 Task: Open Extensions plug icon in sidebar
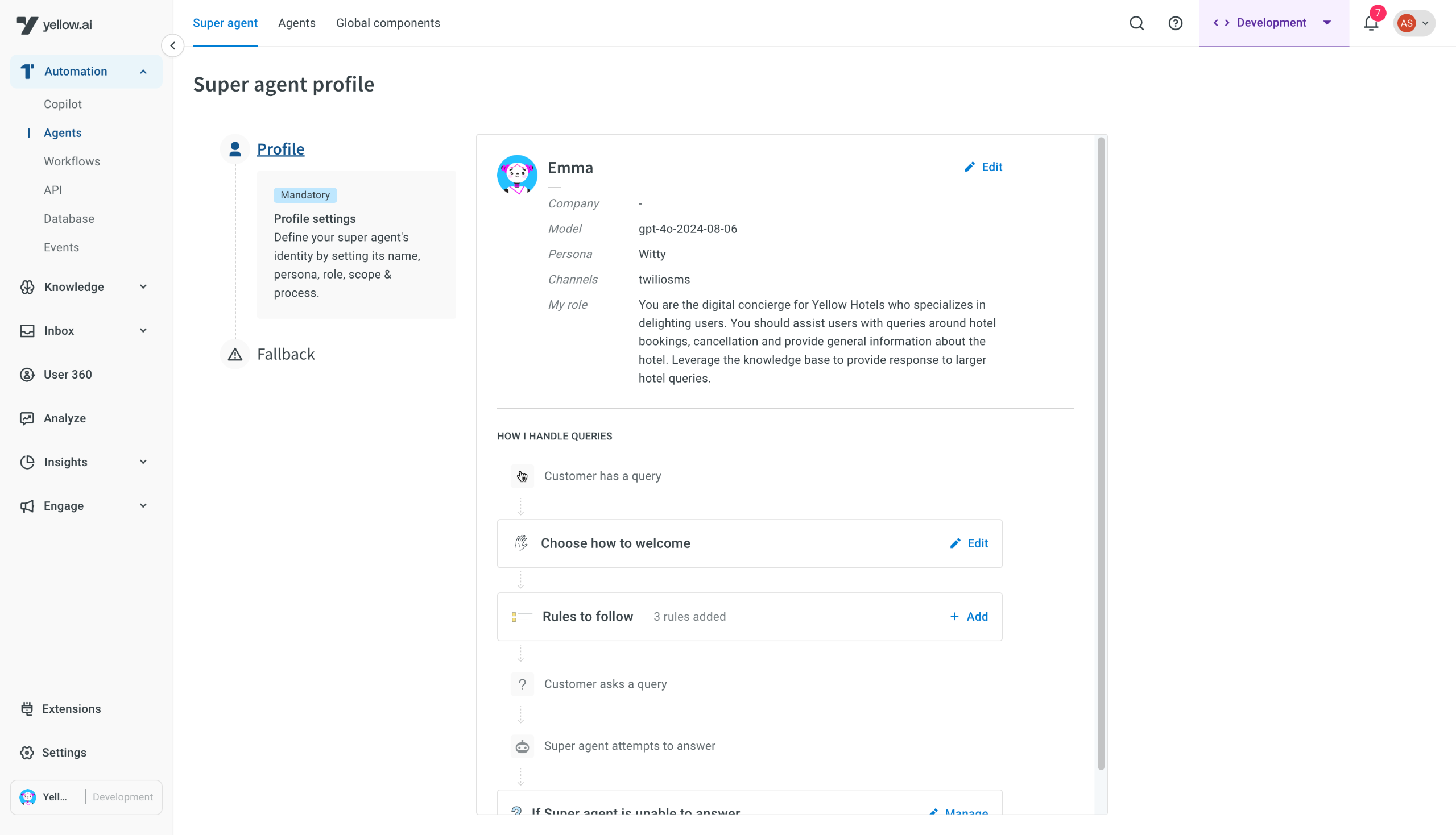click(x=27, y=709)
